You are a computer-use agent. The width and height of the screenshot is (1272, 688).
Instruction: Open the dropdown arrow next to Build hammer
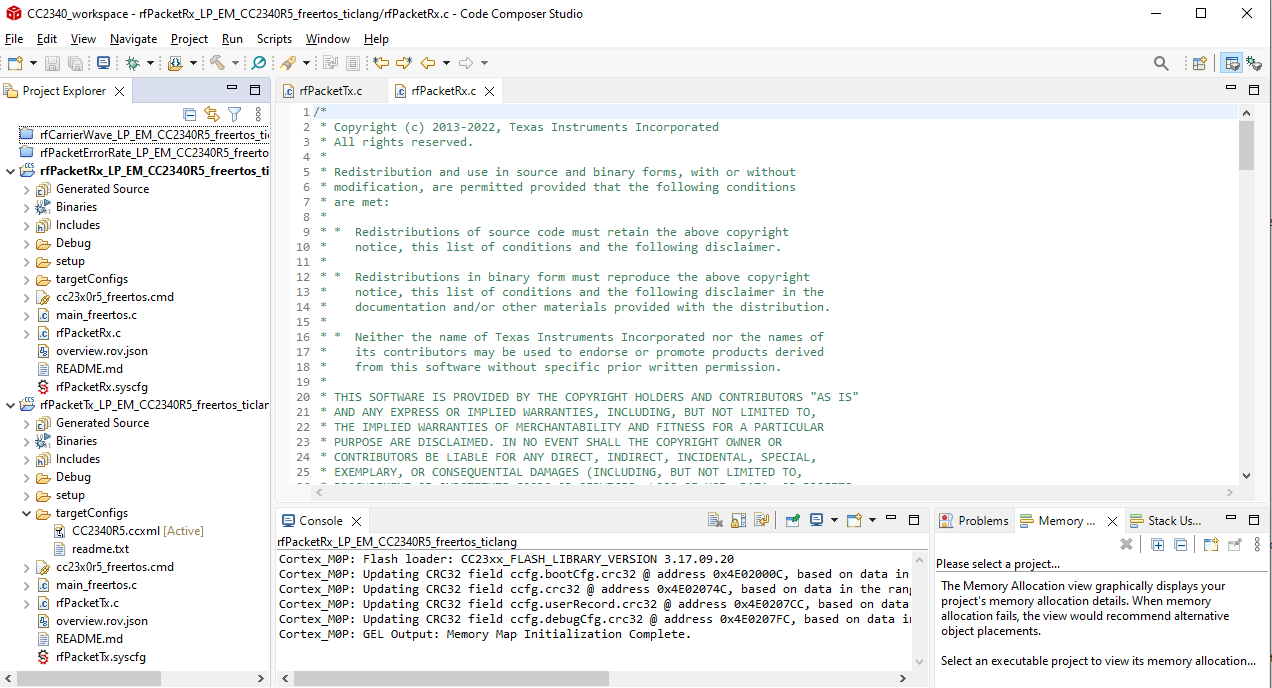(x=235, y=63)
